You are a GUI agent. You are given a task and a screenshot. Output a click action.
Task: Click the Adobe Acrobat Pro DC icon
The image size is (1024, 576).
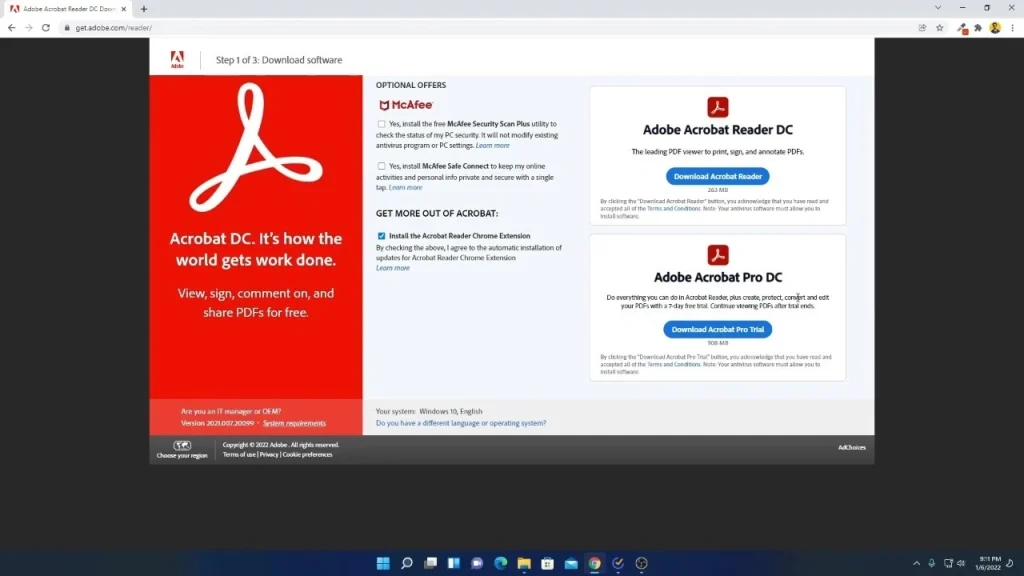pos(718,257)
